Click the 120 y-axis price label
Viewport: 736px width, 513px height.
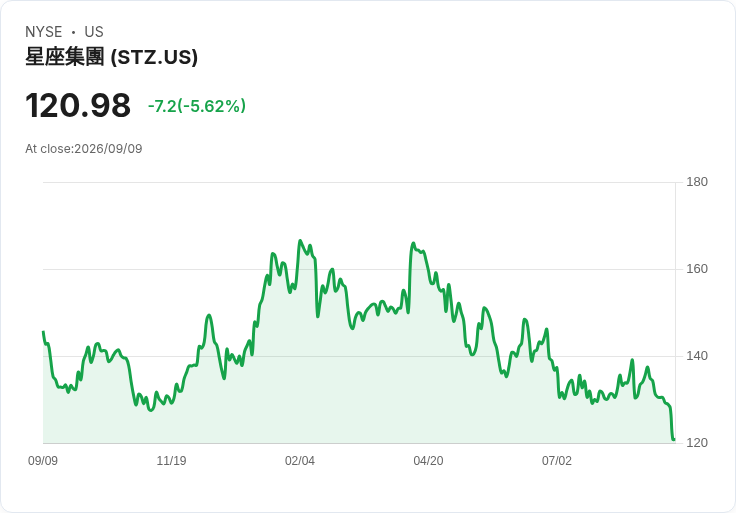(697, 443)
